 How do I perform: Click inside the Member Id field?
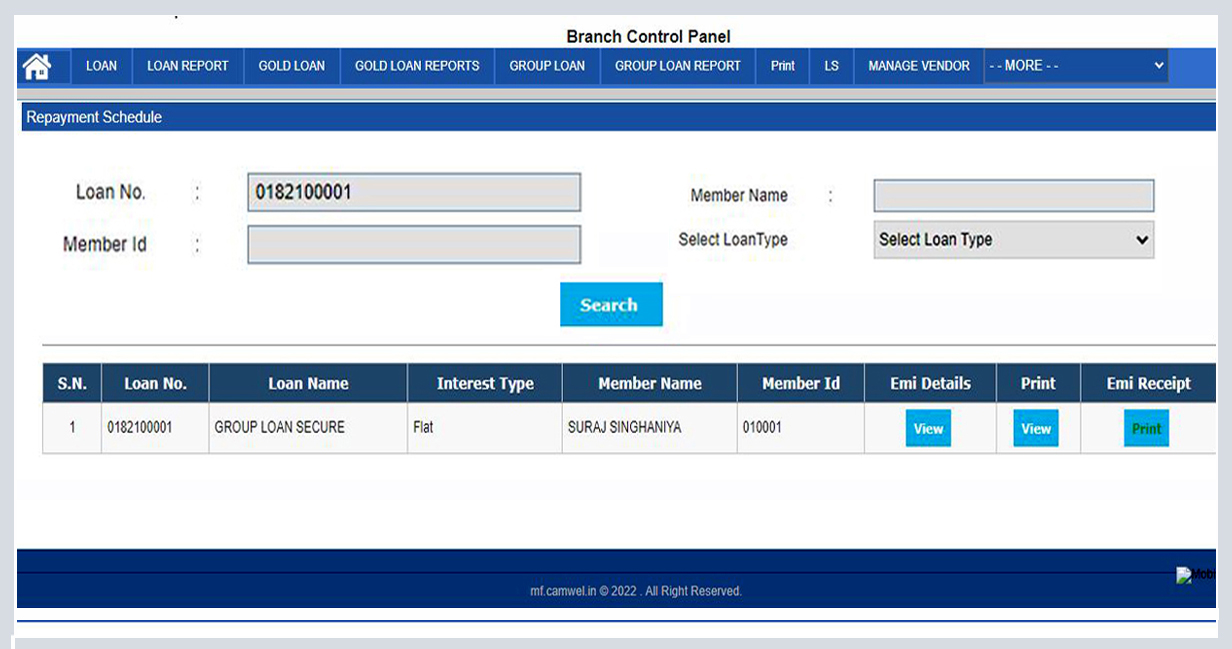coord(413,244)
